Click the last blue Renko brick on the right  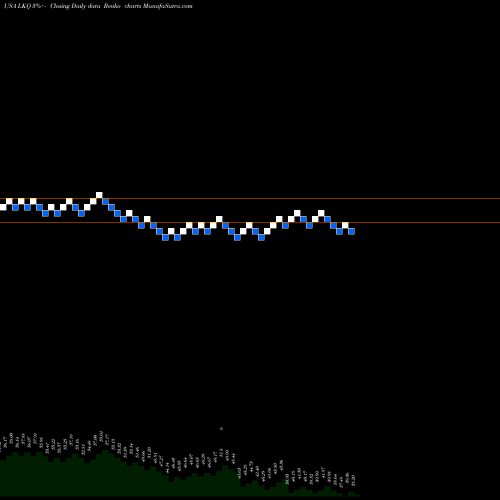[x=351, y=231]
